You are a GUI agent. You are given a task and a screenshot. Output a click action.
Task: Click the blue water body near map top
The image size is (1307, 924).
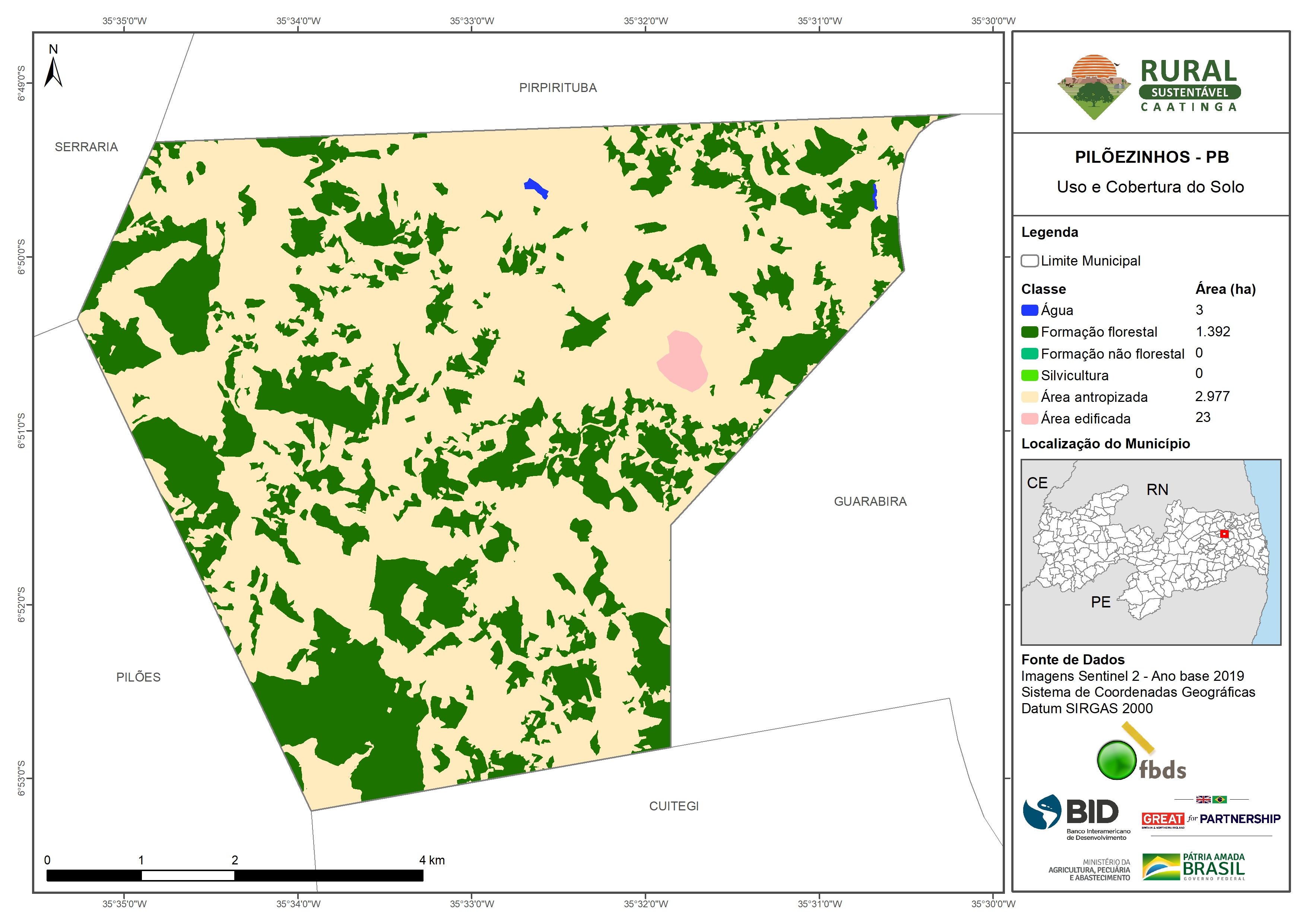tap(536, 187)
